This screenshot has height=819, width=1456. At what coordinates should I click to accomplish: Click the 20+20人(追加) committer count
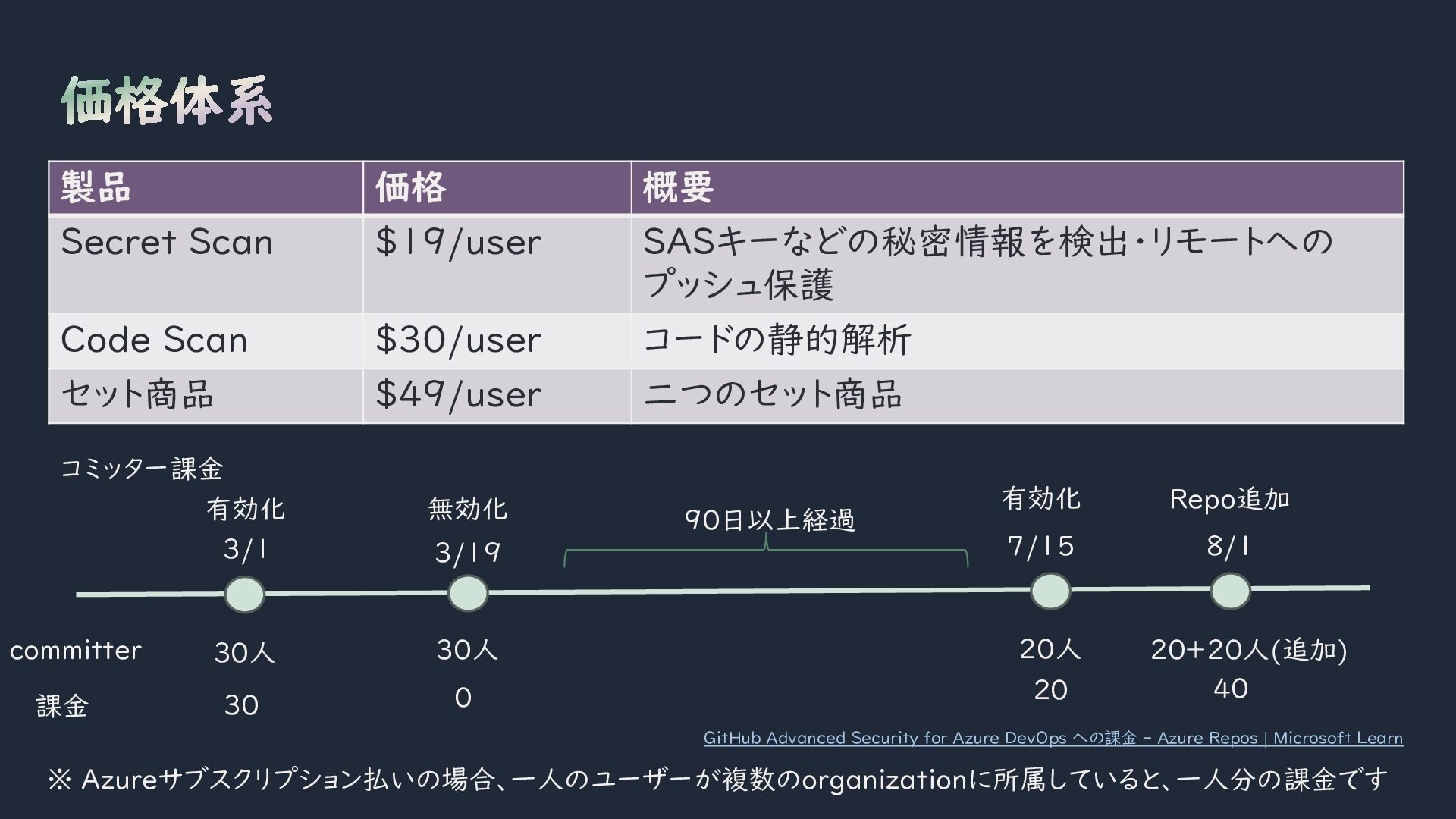click(x=1248, y=650)
